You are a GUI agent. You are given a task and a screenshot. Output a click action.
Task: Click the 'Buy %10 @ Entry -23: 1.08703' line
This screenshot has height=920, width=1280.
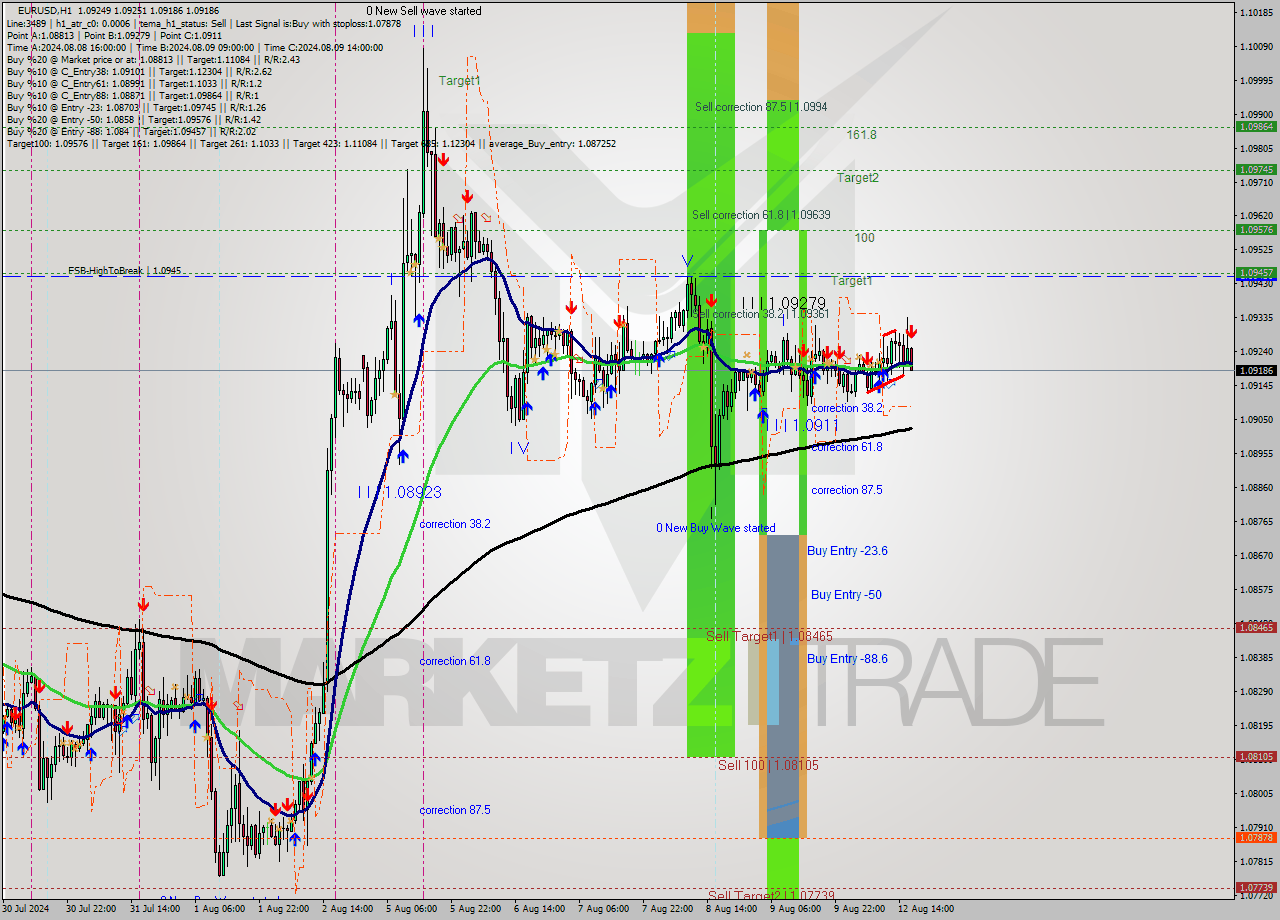136,107
